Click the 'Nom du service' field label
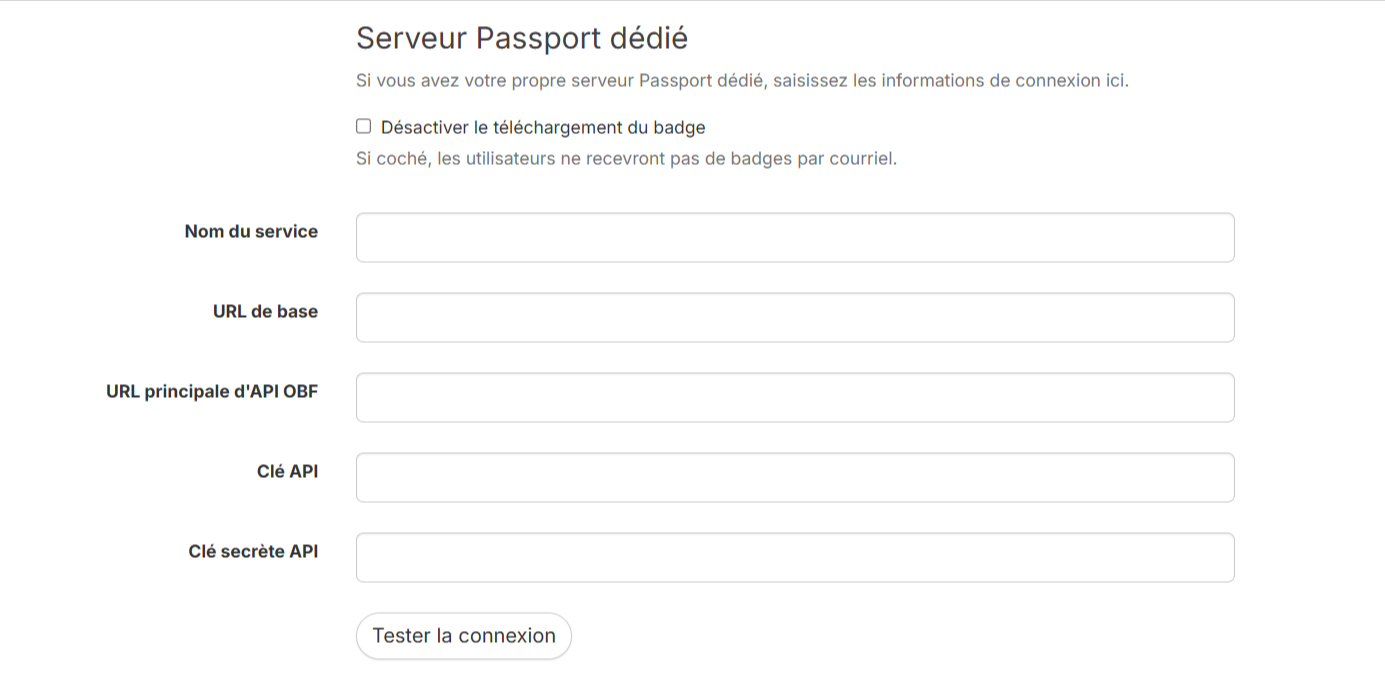 click(x=251, y=232)
